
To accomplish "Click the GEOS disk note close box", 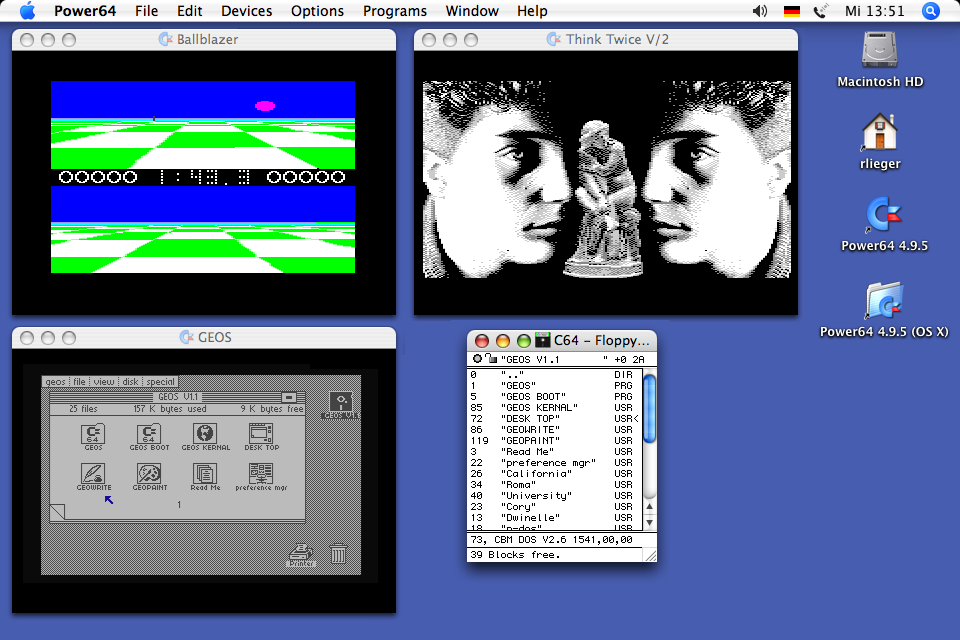I will pyautogui.click(x=289, y=397).
